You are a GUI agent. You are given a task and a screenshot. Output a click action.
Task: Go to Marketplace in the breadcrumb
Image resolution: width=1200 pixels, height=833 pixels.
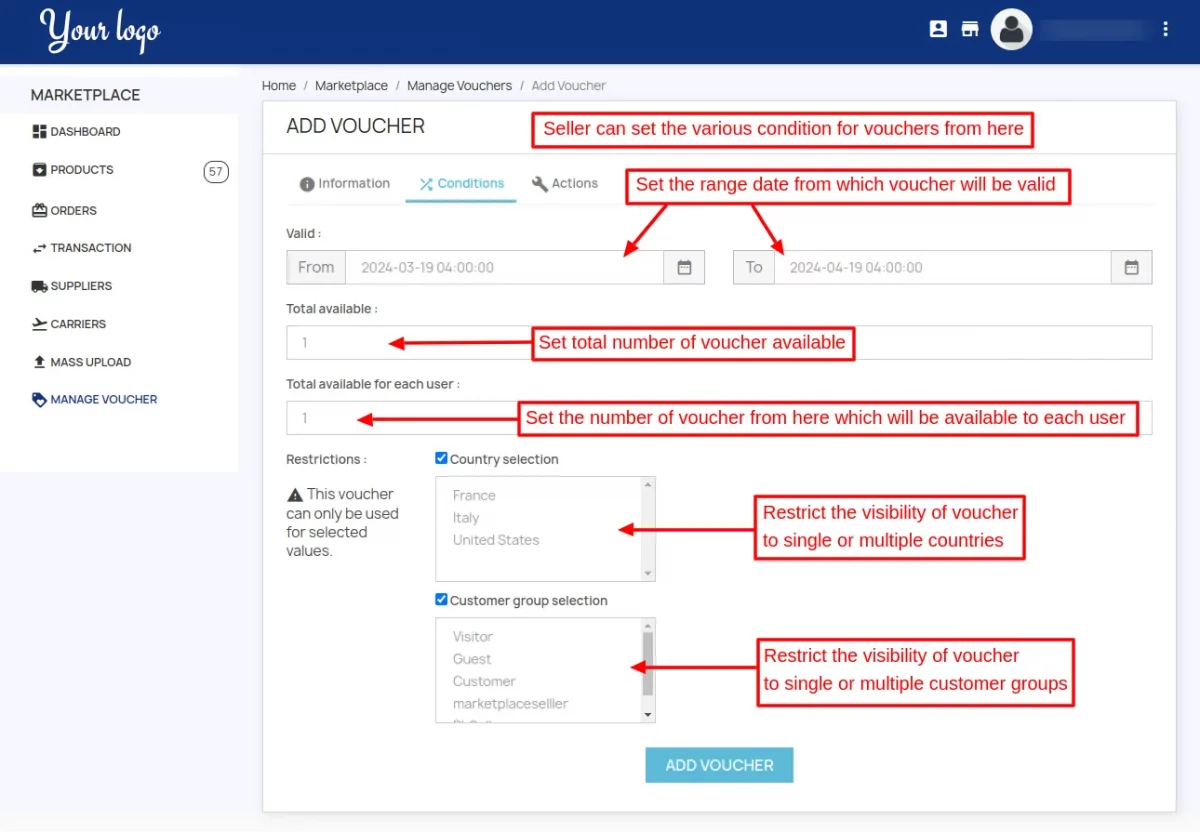click(351, 85)
